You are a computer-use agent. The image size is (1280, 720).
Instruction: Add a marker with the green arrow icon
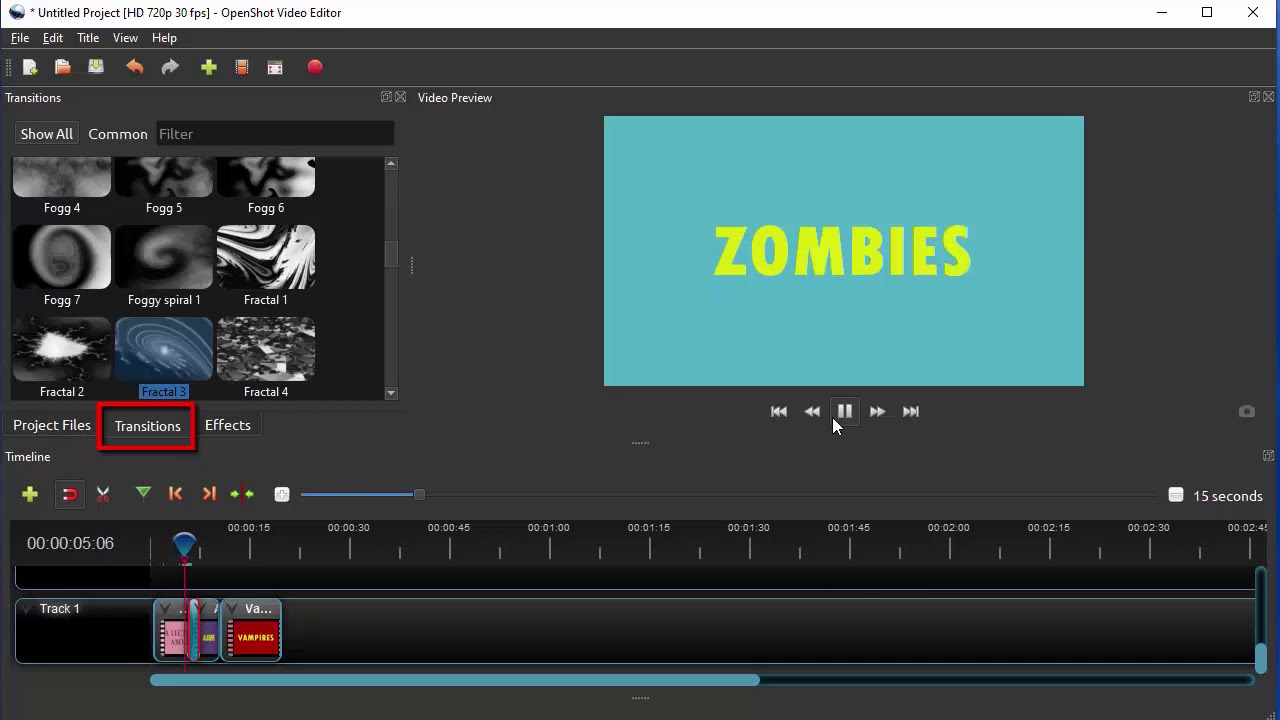143,493
